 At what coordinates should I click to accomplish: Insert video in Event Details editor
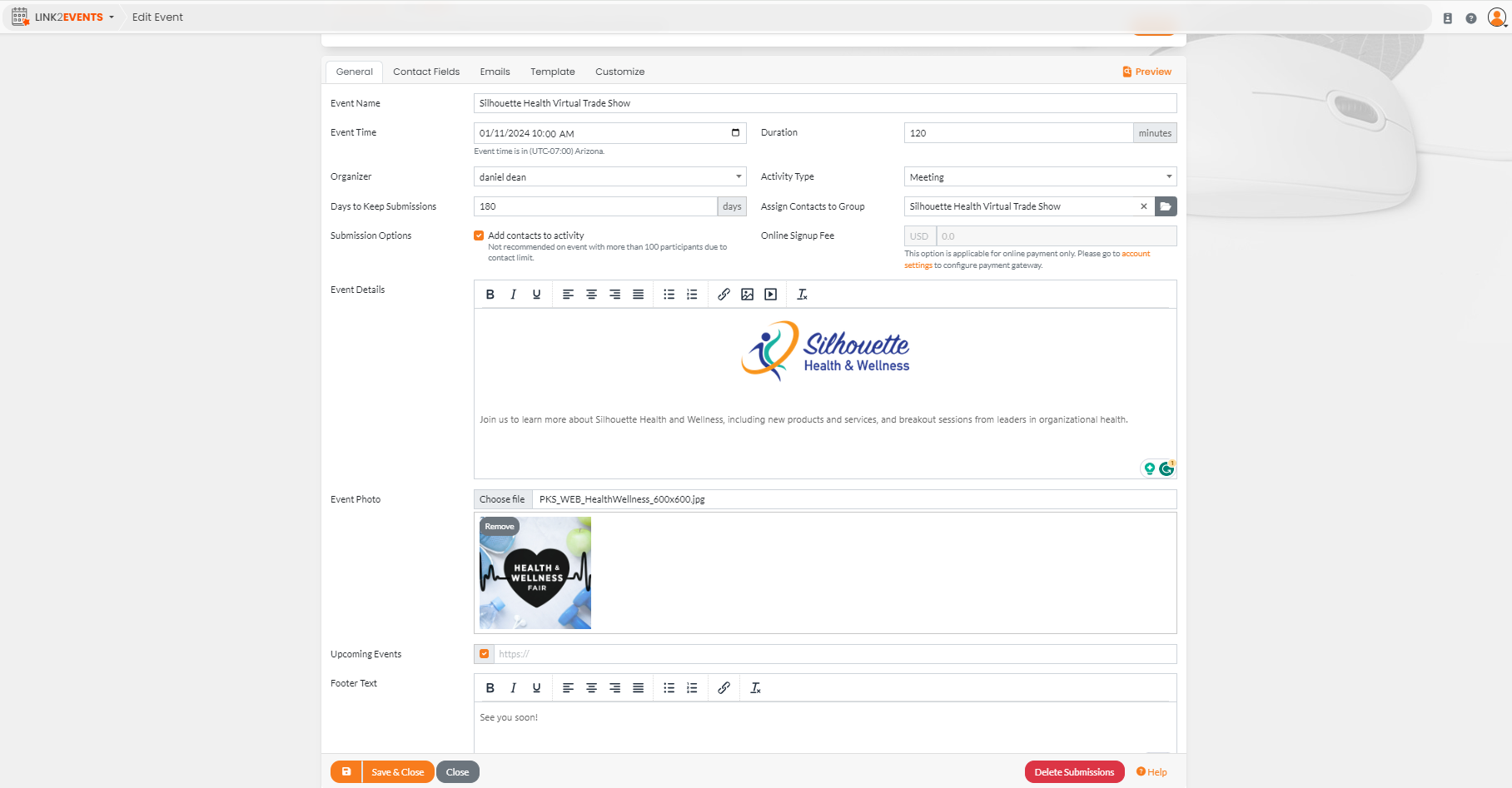pyautogui.click(x=771, y=295)
